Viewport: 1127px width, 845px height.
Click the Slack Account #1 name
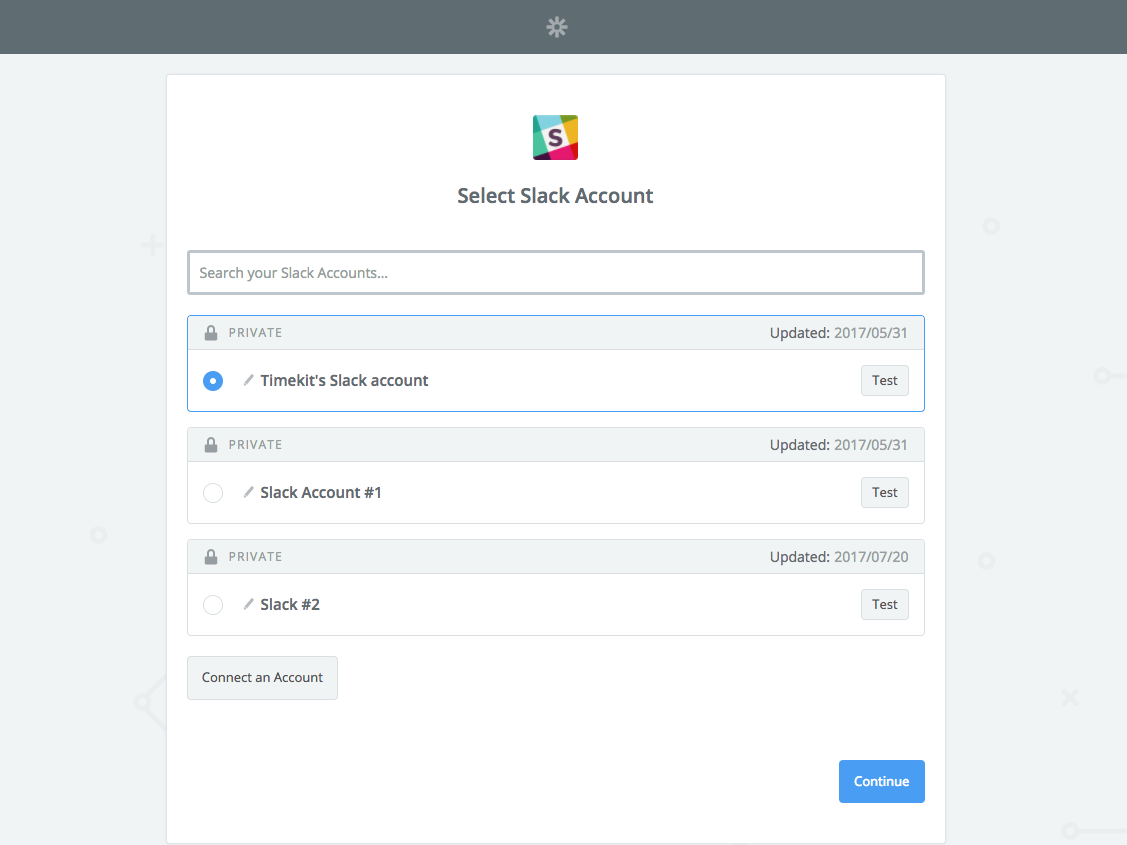click(x=321, y=493)
